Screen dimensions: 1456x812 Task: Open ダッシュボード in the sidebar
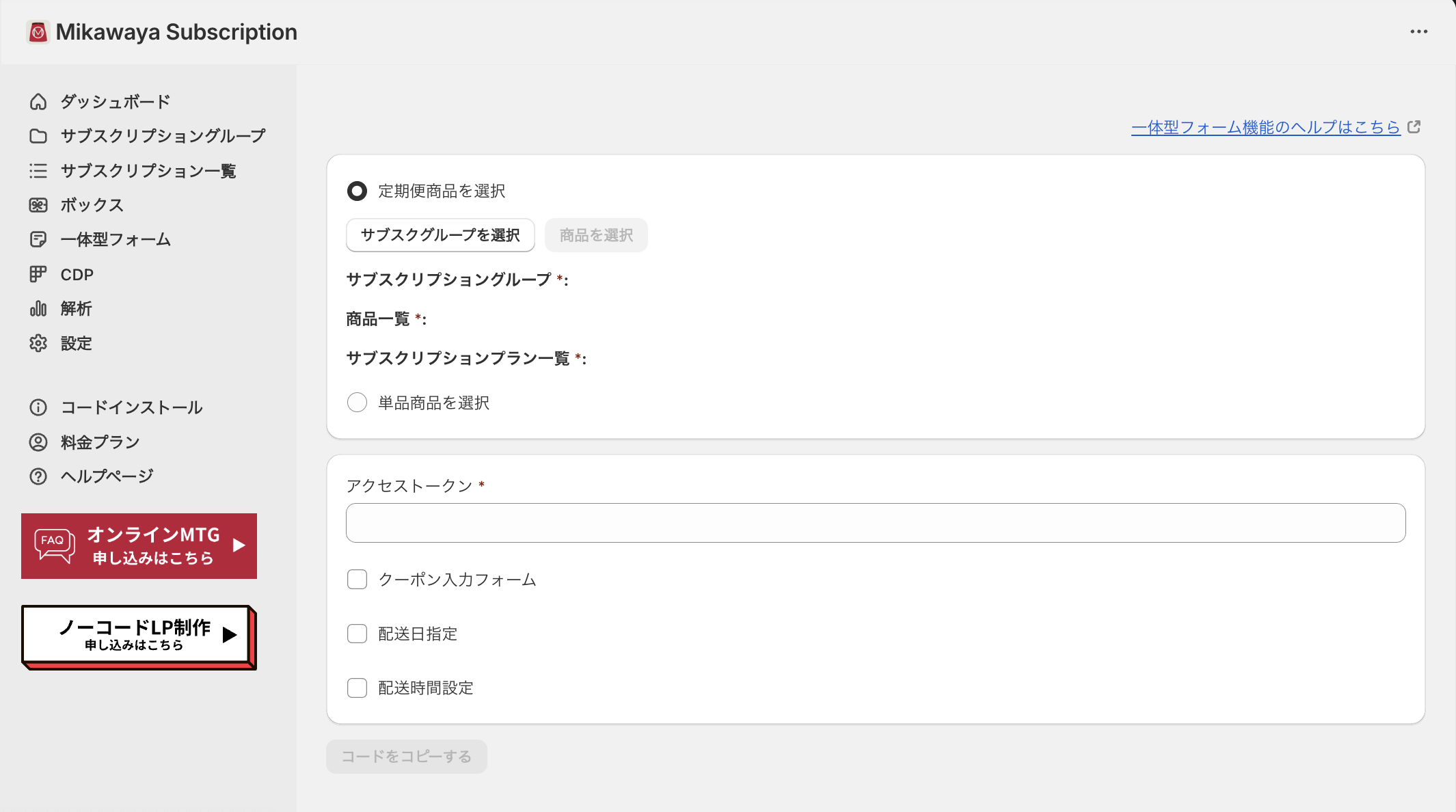click(116, 102)
